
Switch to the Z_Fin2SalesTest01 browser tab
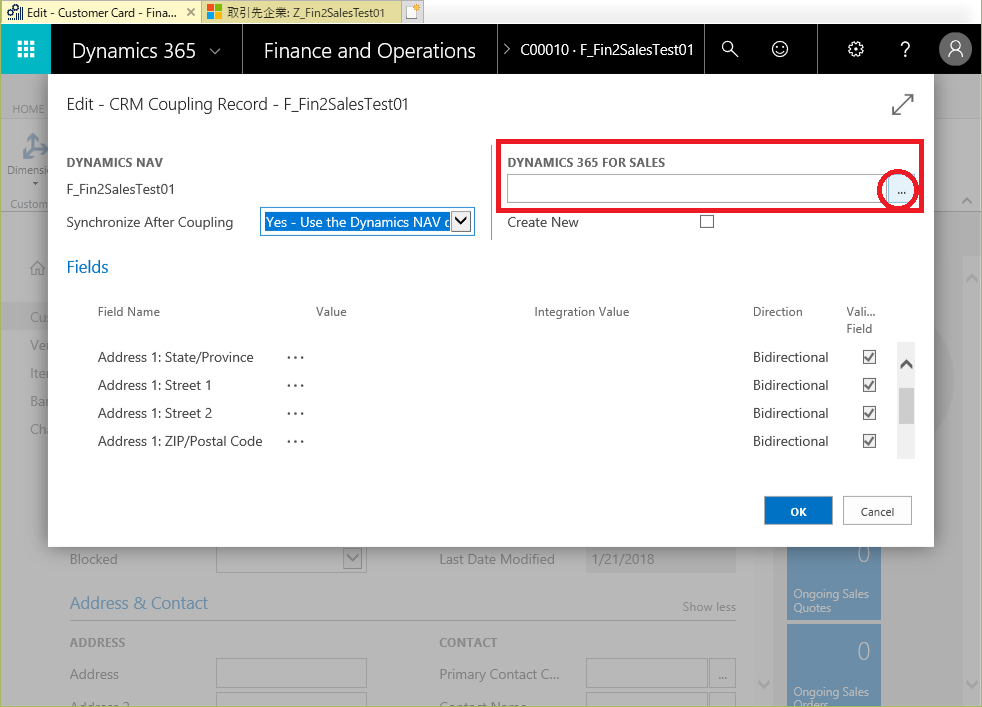click(303, 13)
